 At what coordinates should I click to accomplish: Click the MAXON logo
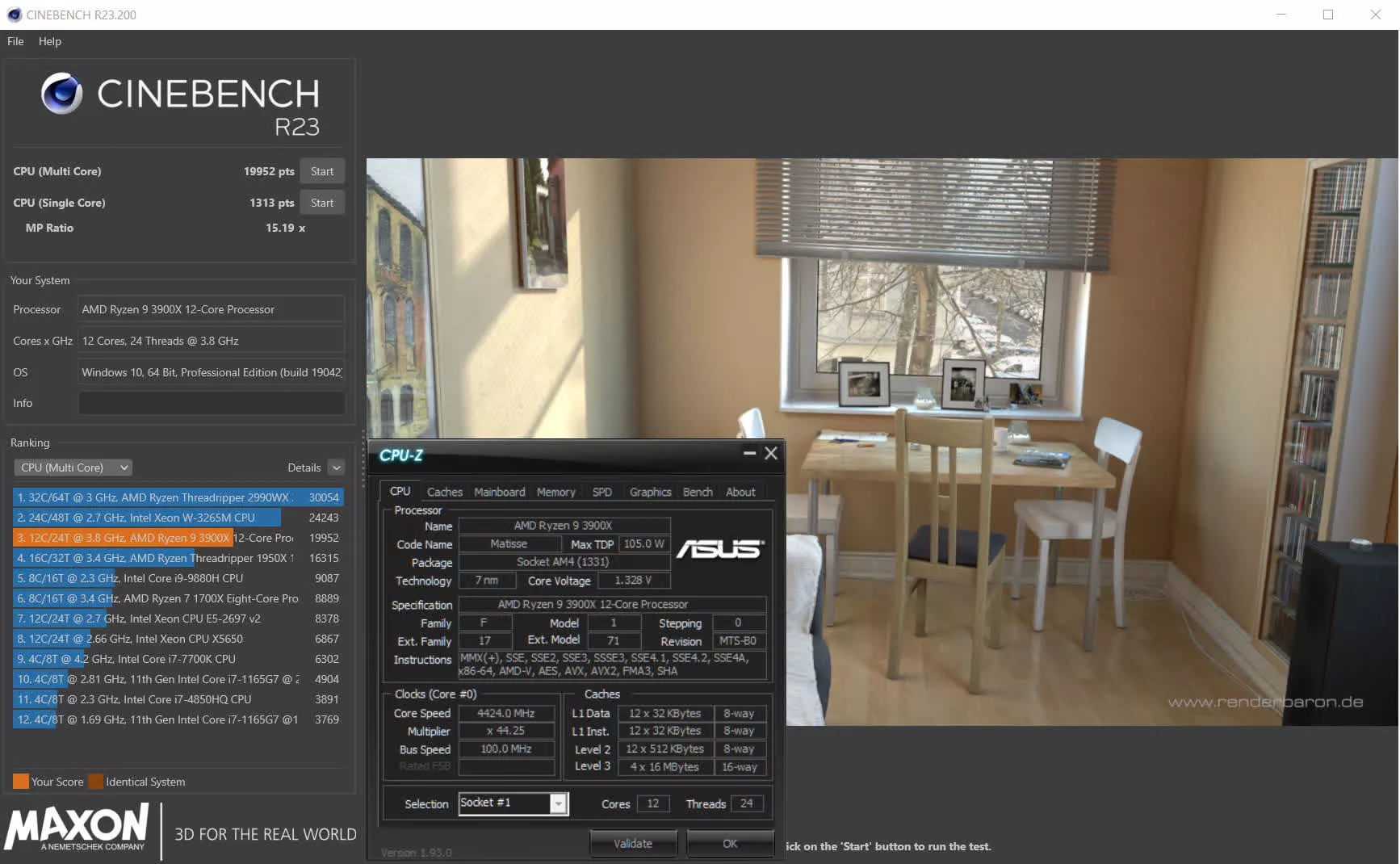[x=77, y=828]
